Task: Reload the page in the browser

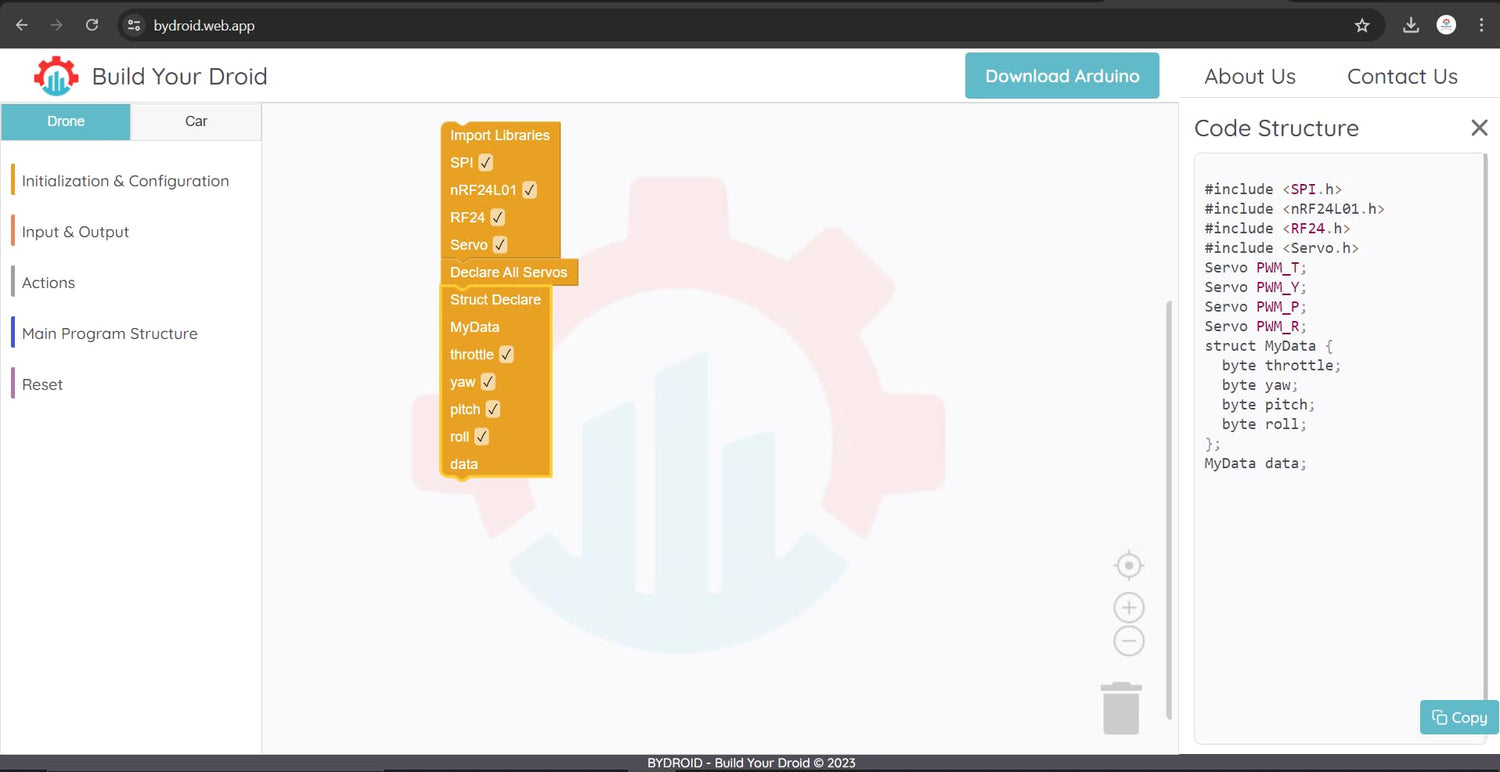Action: pyautogui.click(x=92, y=25)
